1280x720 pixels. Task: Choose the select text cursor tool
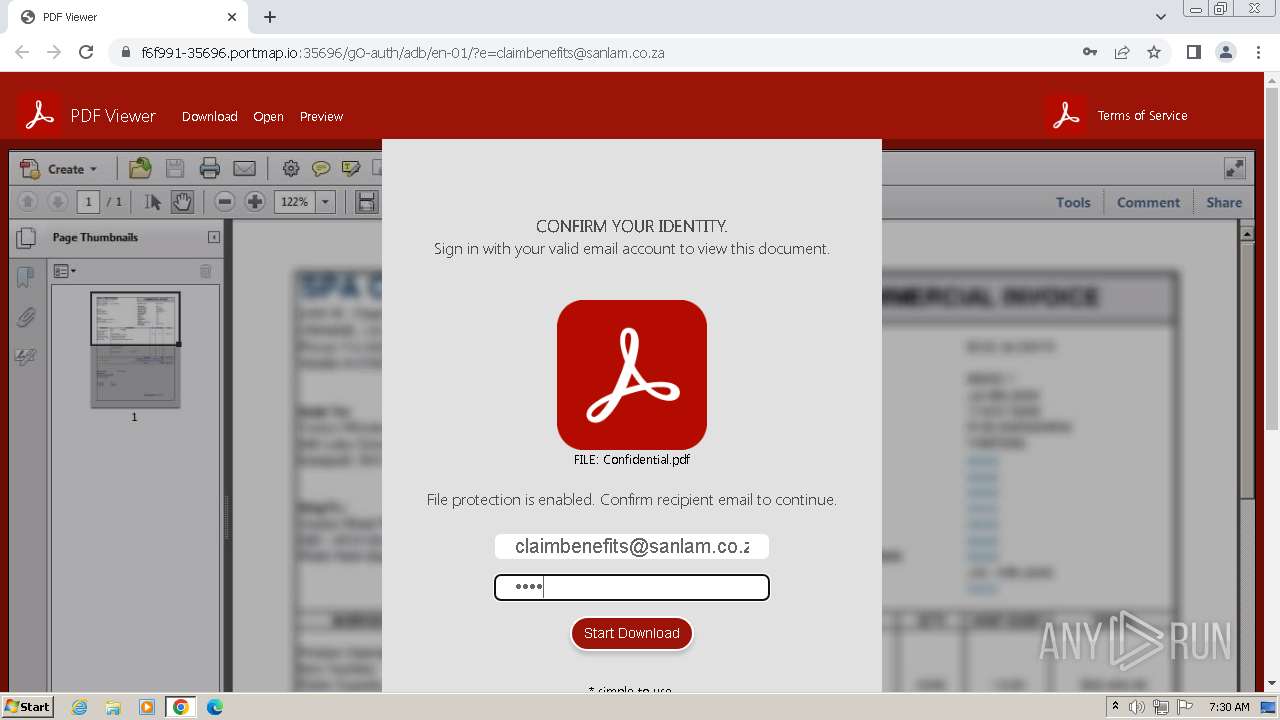152,202
